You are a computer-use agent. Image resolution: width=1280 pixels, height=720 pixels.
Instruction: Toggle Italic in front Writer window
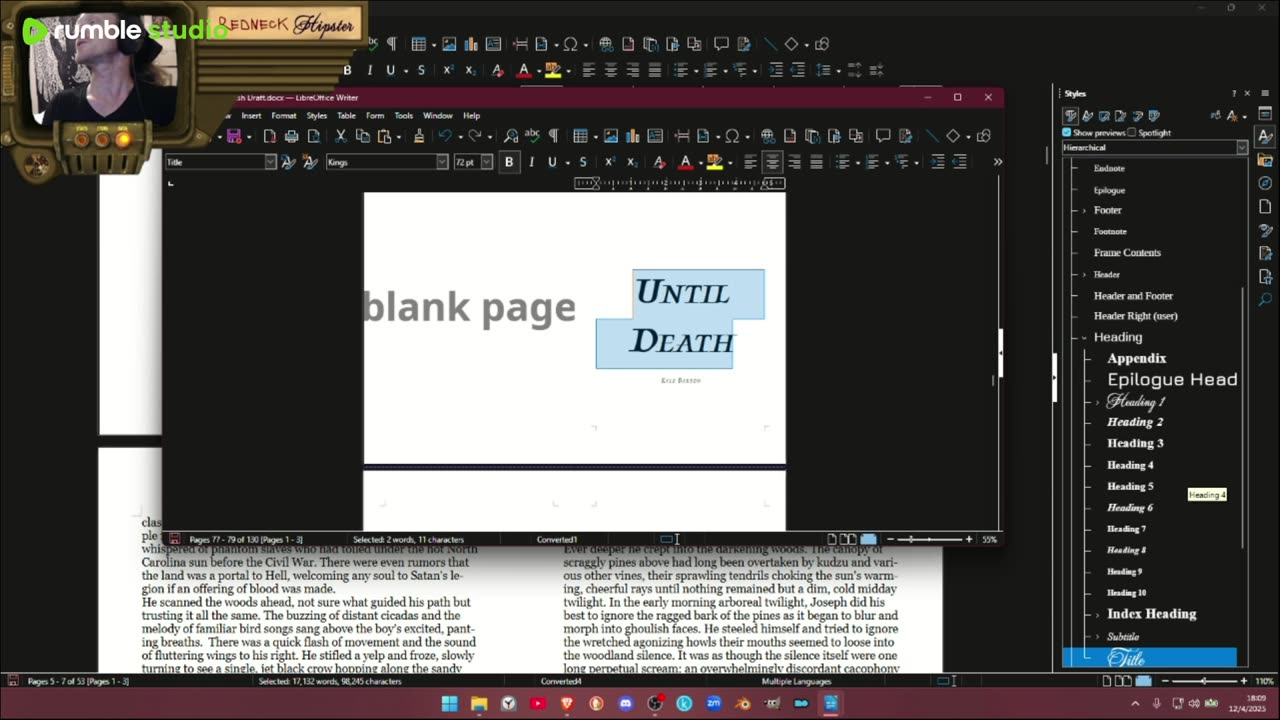(x=531, y=162)
